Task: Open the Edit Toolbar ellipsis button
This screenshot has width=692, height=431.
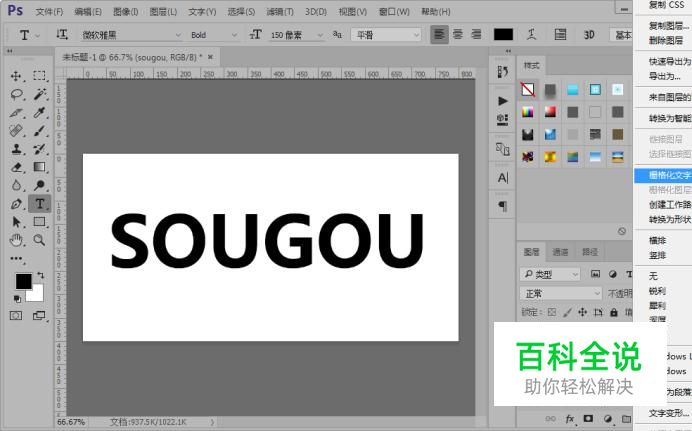Action: [x=16, y=259]
